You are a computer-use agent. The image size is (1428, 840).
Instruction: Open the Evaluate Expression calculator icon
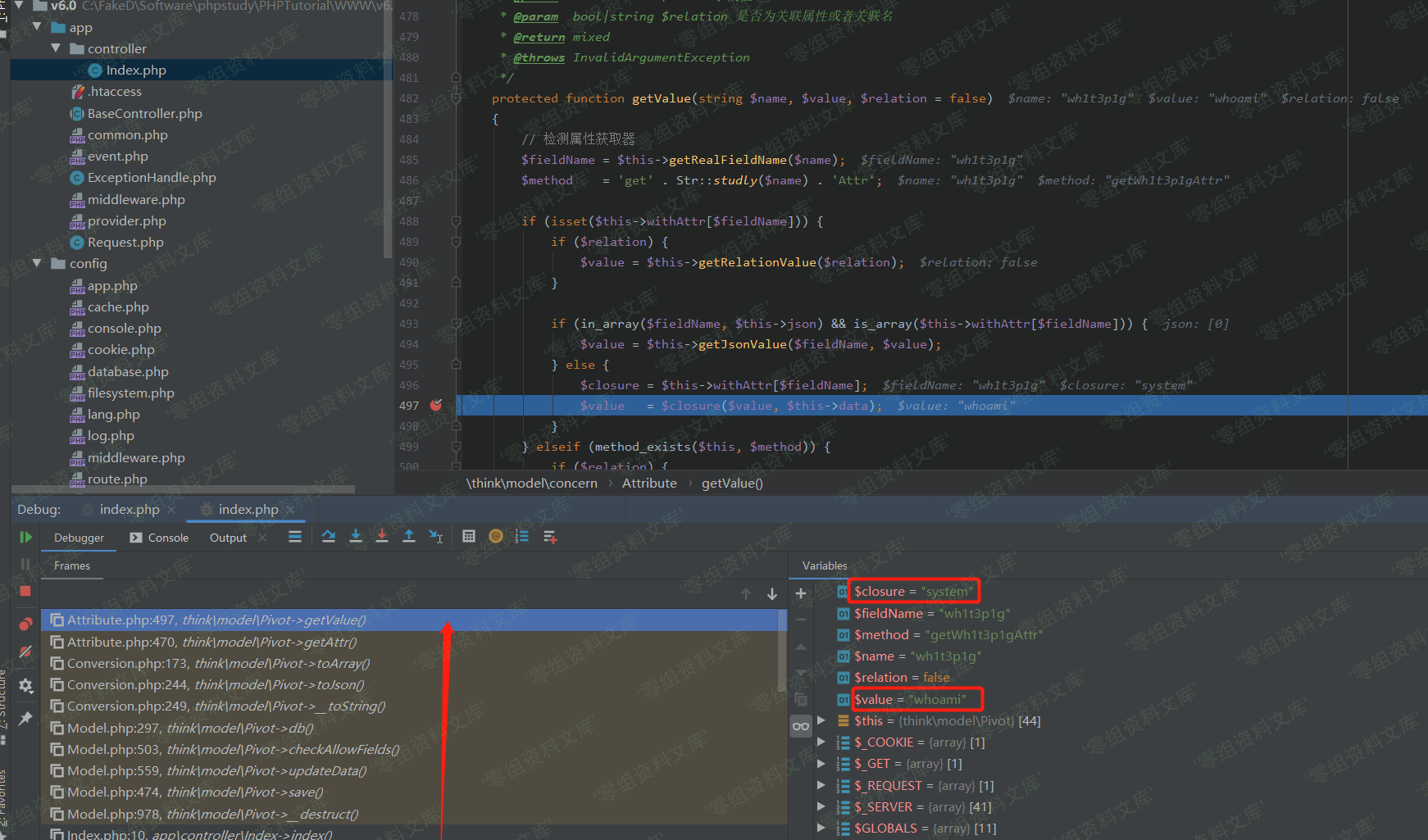click(469, 537)
